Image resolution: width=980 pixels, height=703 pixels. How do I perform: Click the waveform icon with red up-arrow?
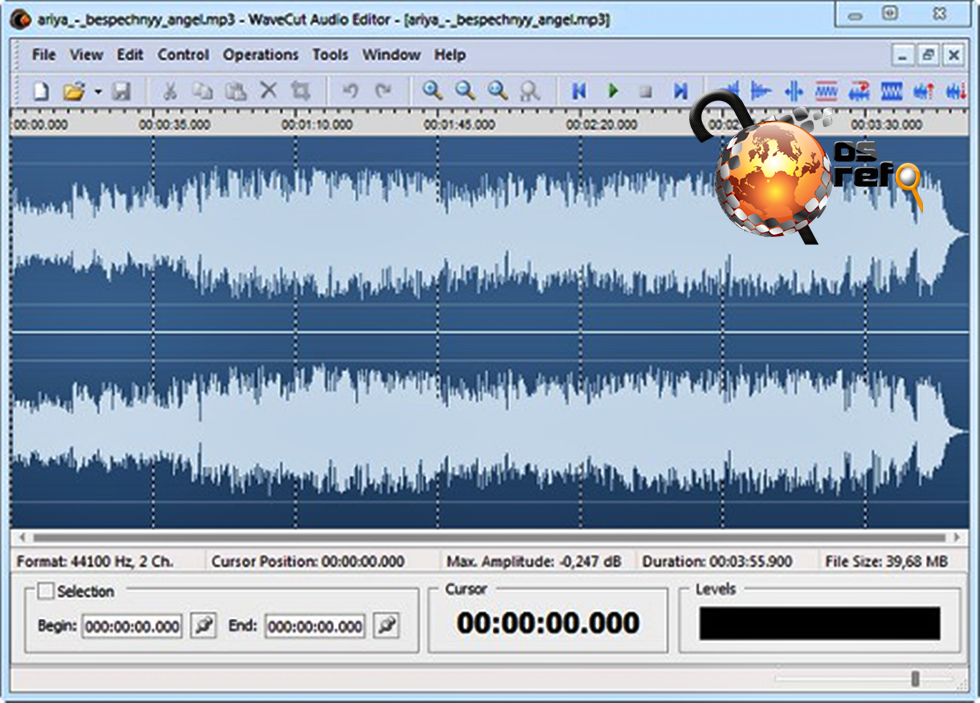point(923,91)
